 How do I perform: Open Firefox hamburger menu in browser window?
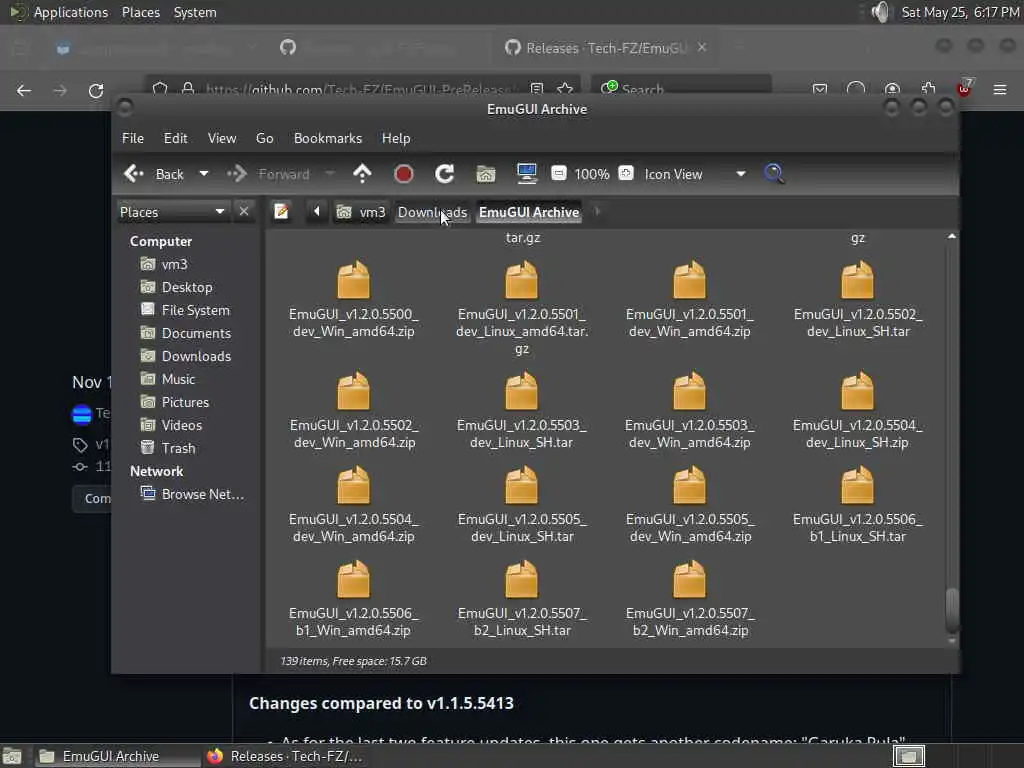(1000, 89)
